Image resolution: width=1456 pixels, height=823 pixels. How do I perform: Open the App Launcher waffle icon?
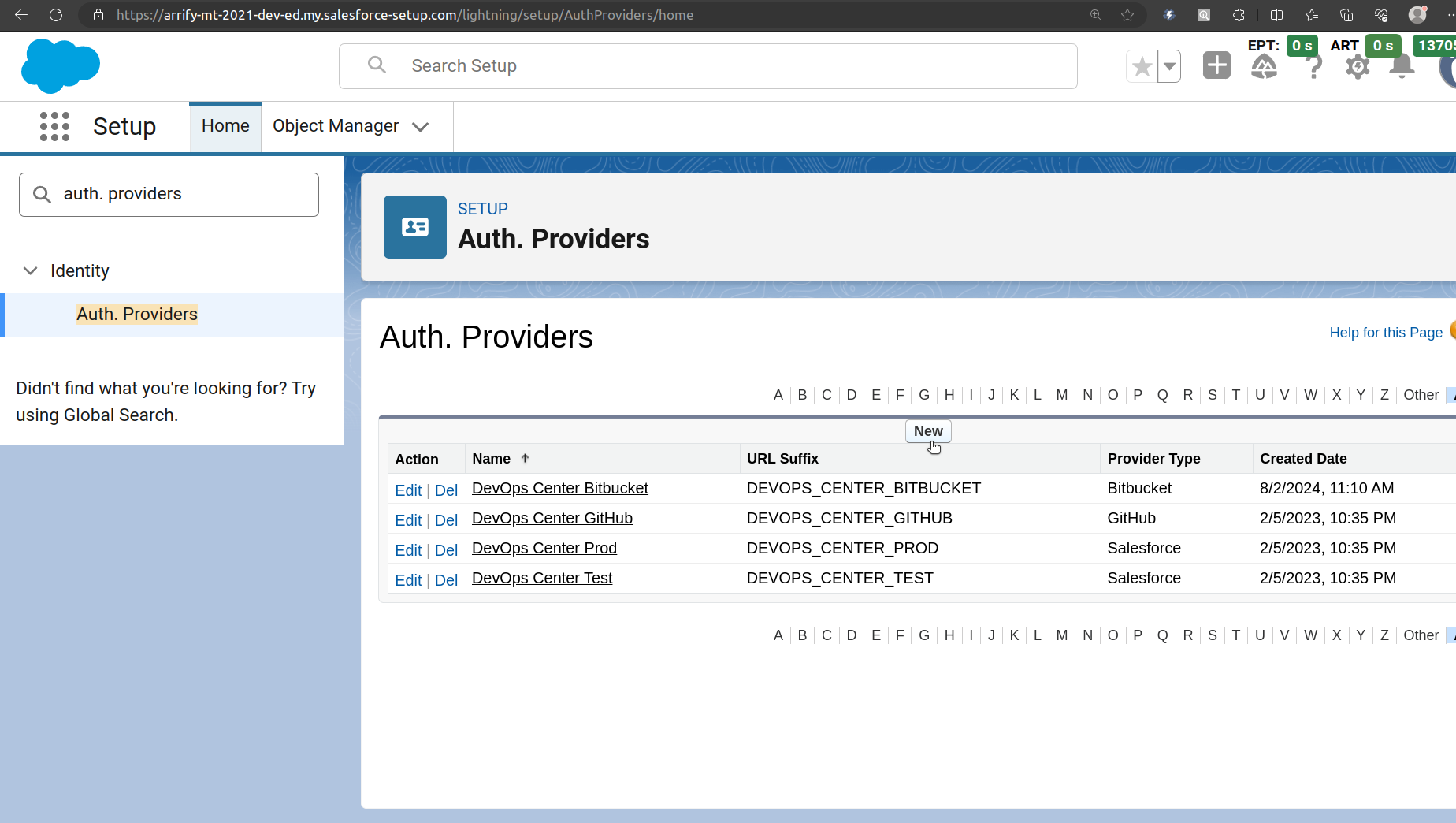54,126
